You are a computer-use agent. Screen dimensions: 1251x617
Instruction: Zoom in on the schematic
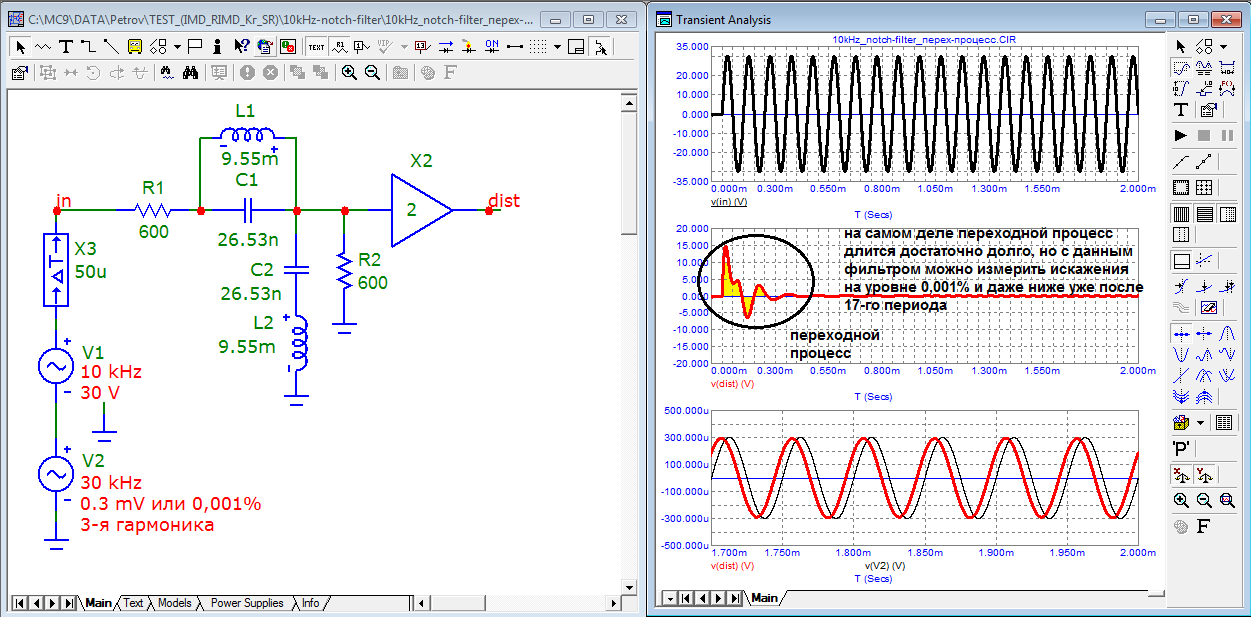pyautogui.click(x=349, y=72)
